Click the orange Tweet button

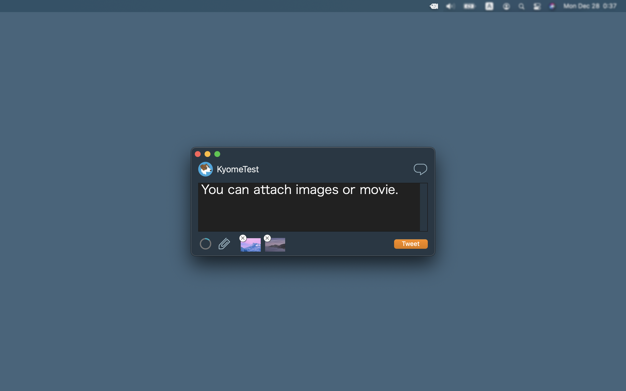tap(411, 244)
